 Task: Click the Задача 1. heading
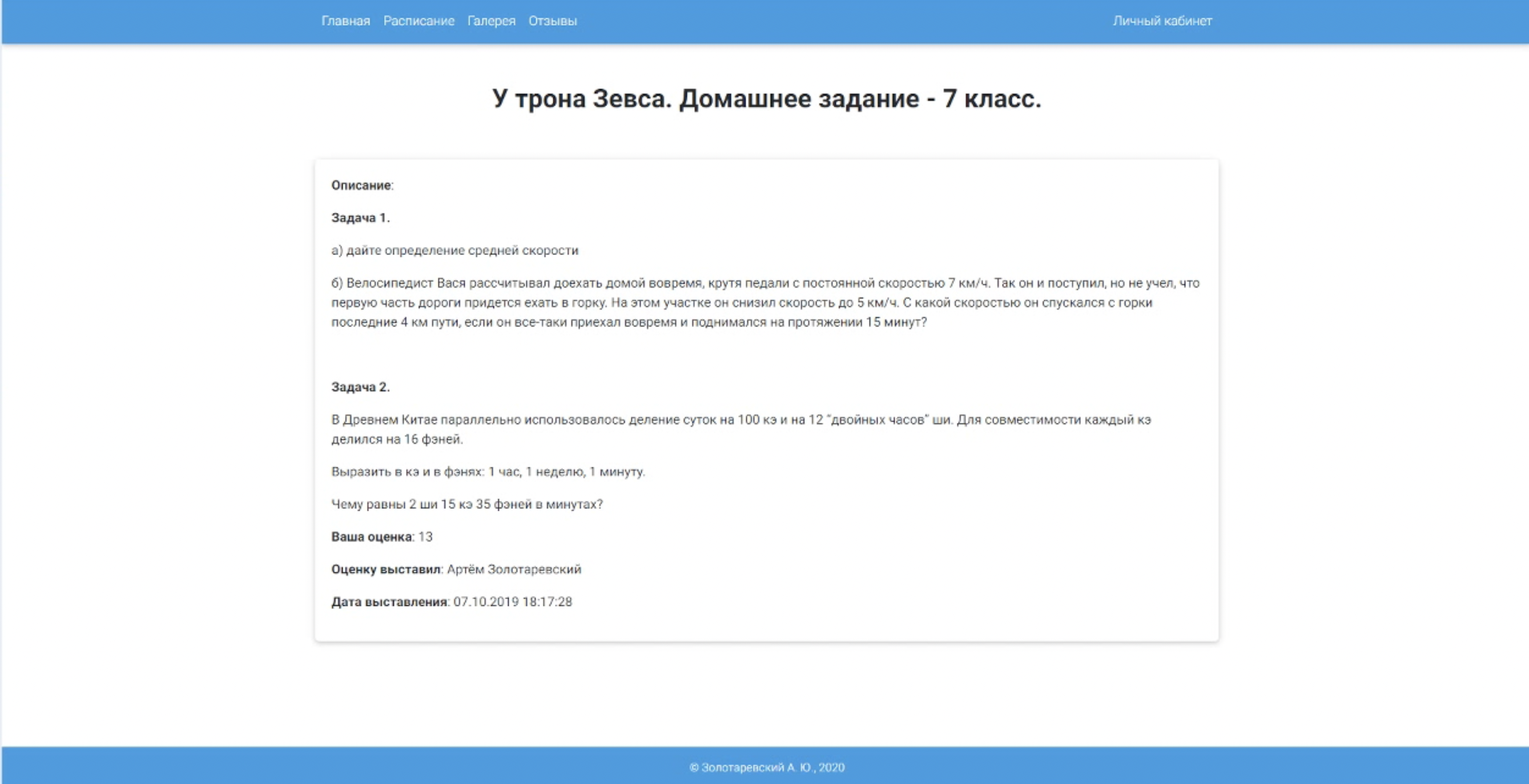coord(360,217)
